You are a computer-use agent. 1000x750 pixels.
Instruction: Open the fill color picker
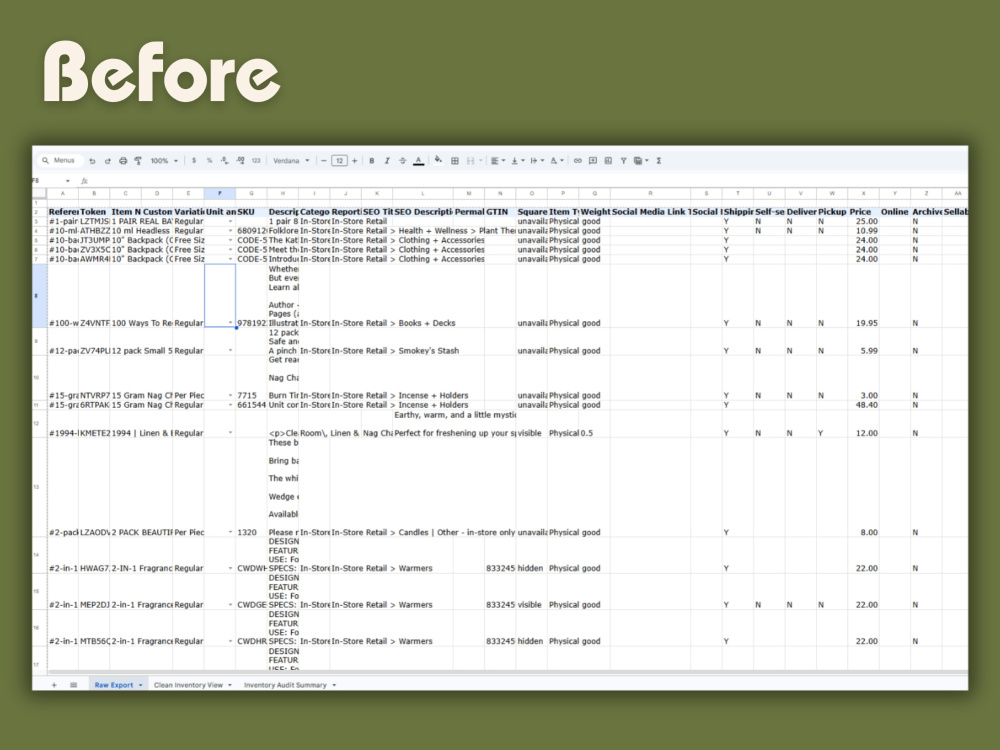(438, 161)
